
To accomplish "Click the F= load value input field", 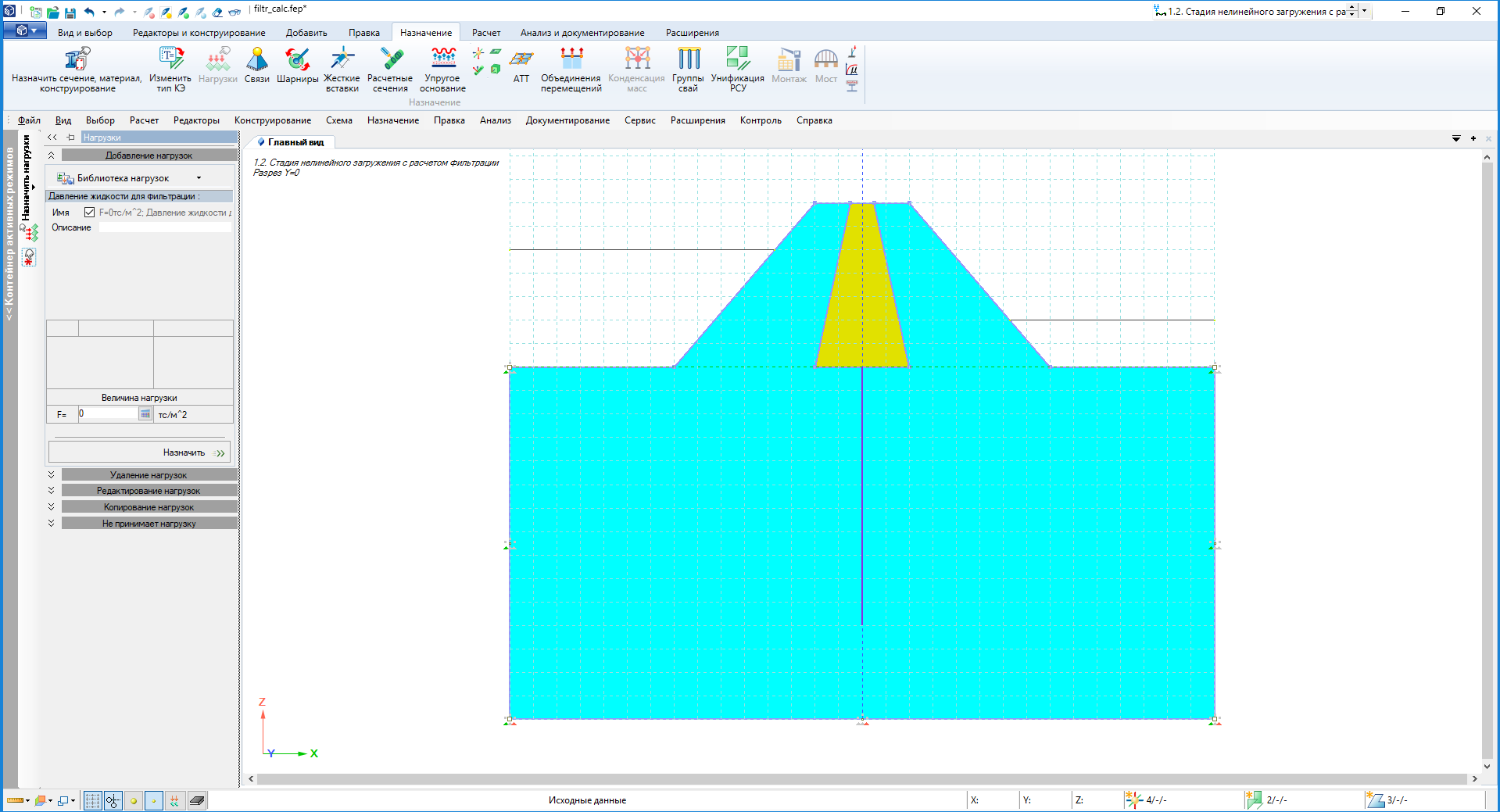I will click(108, 414).
